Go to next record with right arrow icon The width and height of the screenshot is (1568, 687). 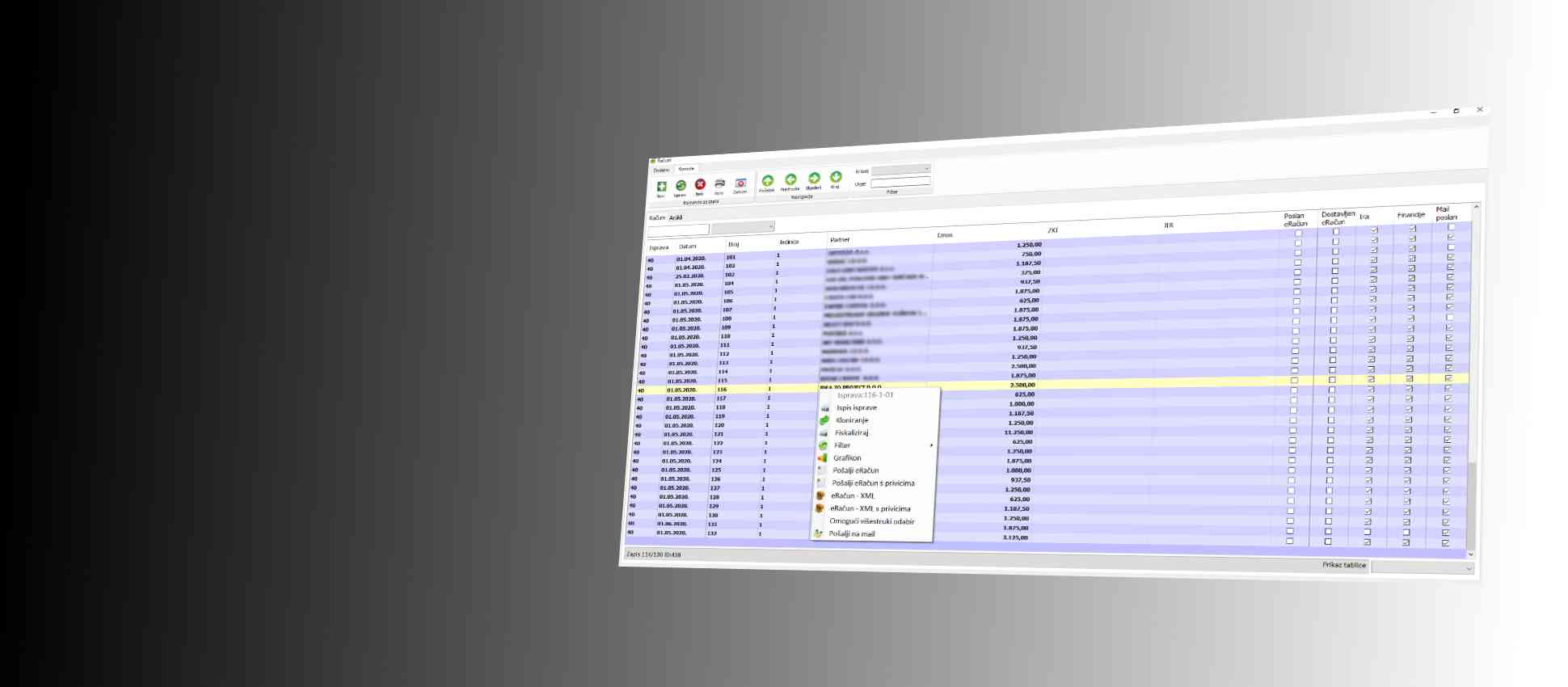[814, 178]
